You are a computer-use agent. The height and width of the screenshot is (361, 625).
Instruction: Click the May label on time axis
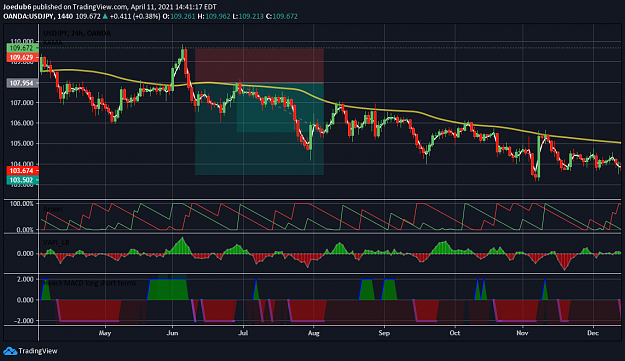coord(105,333)
